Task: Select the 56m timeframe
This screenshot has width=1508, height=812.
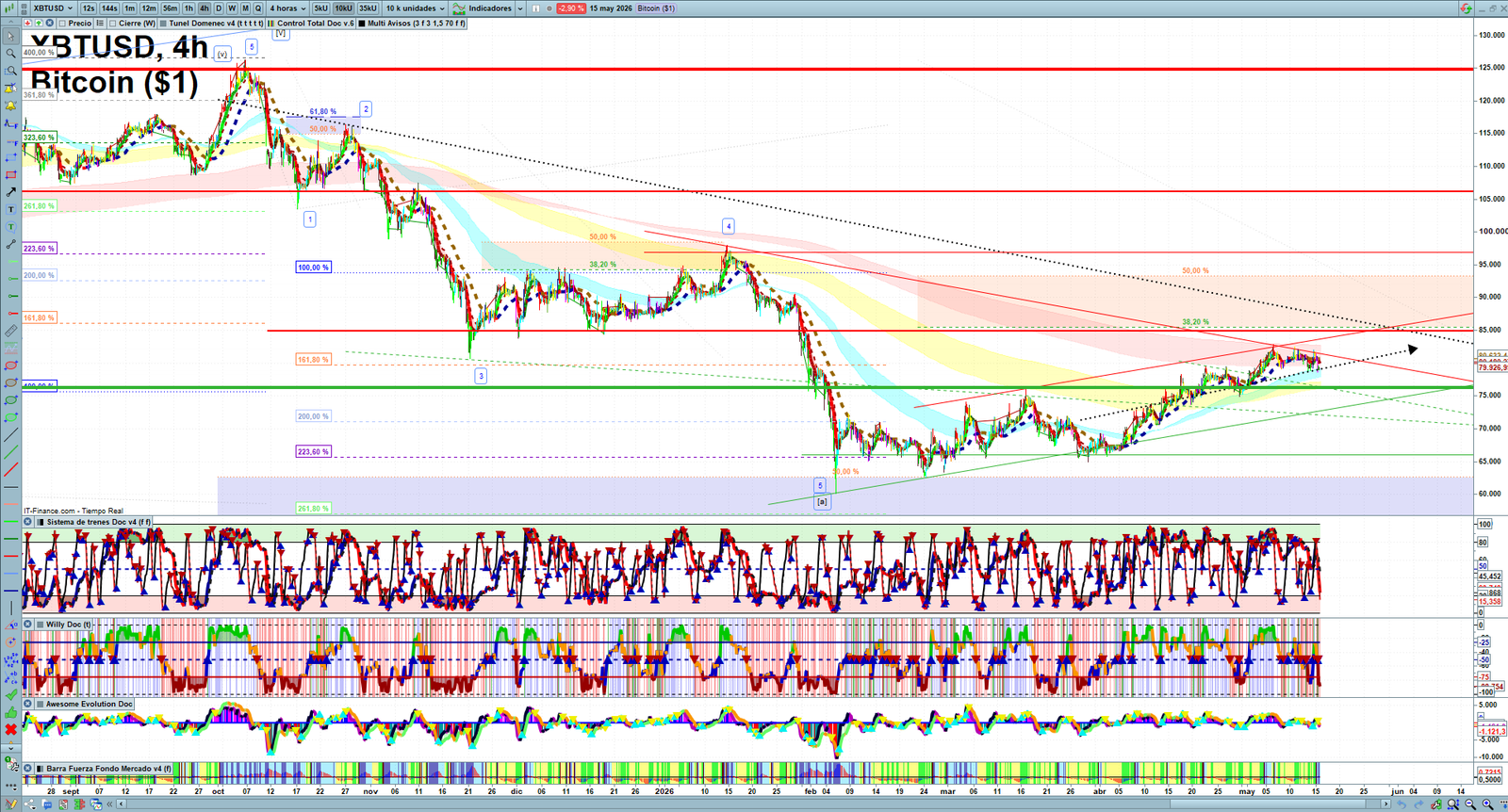Action: pyautogui.click(x=170, y=8)
